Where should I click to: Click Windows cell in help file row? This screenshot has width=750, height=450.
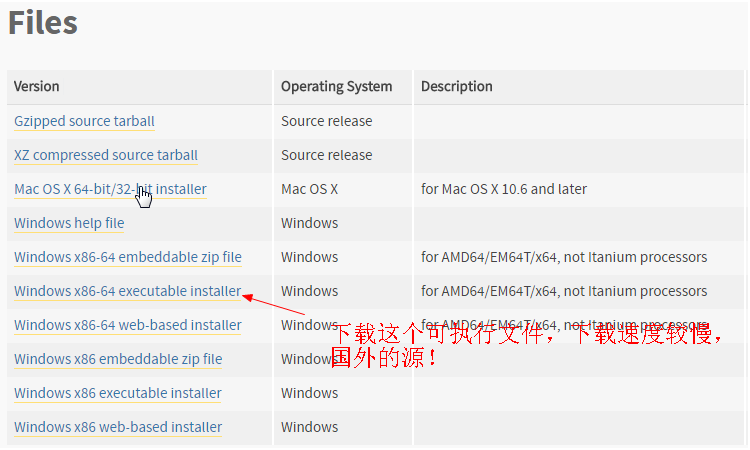pyautogui.click(x=309, y=223)
